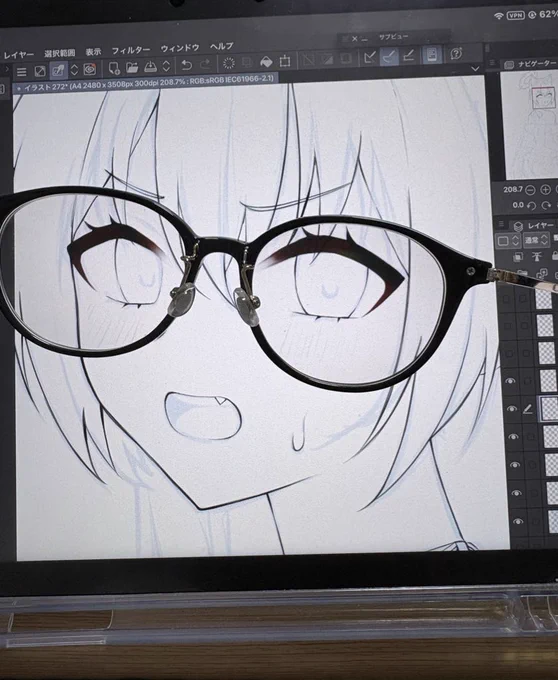Switch to the サブビュー palette tab
This screenshot has height=680, width=558.
[x=393, y=37]
